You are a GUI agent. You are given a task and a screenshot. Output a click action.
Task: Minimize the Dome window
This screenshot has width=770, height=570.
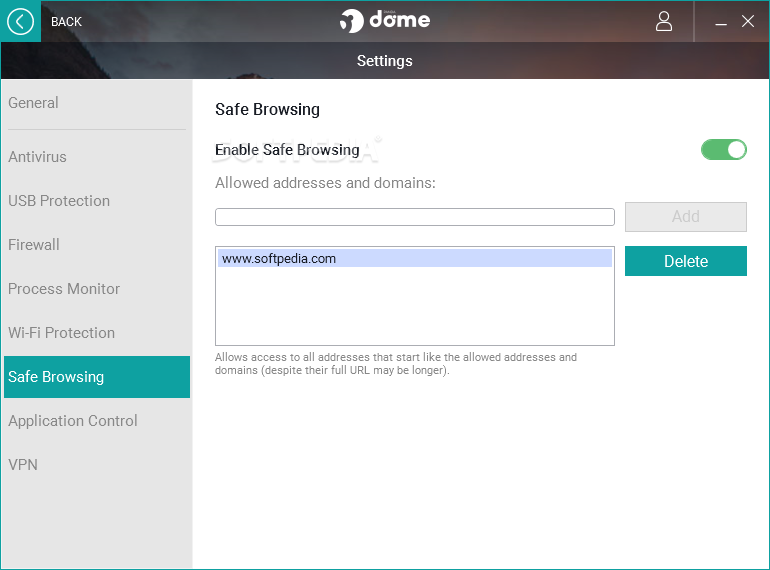pos(720,23)
